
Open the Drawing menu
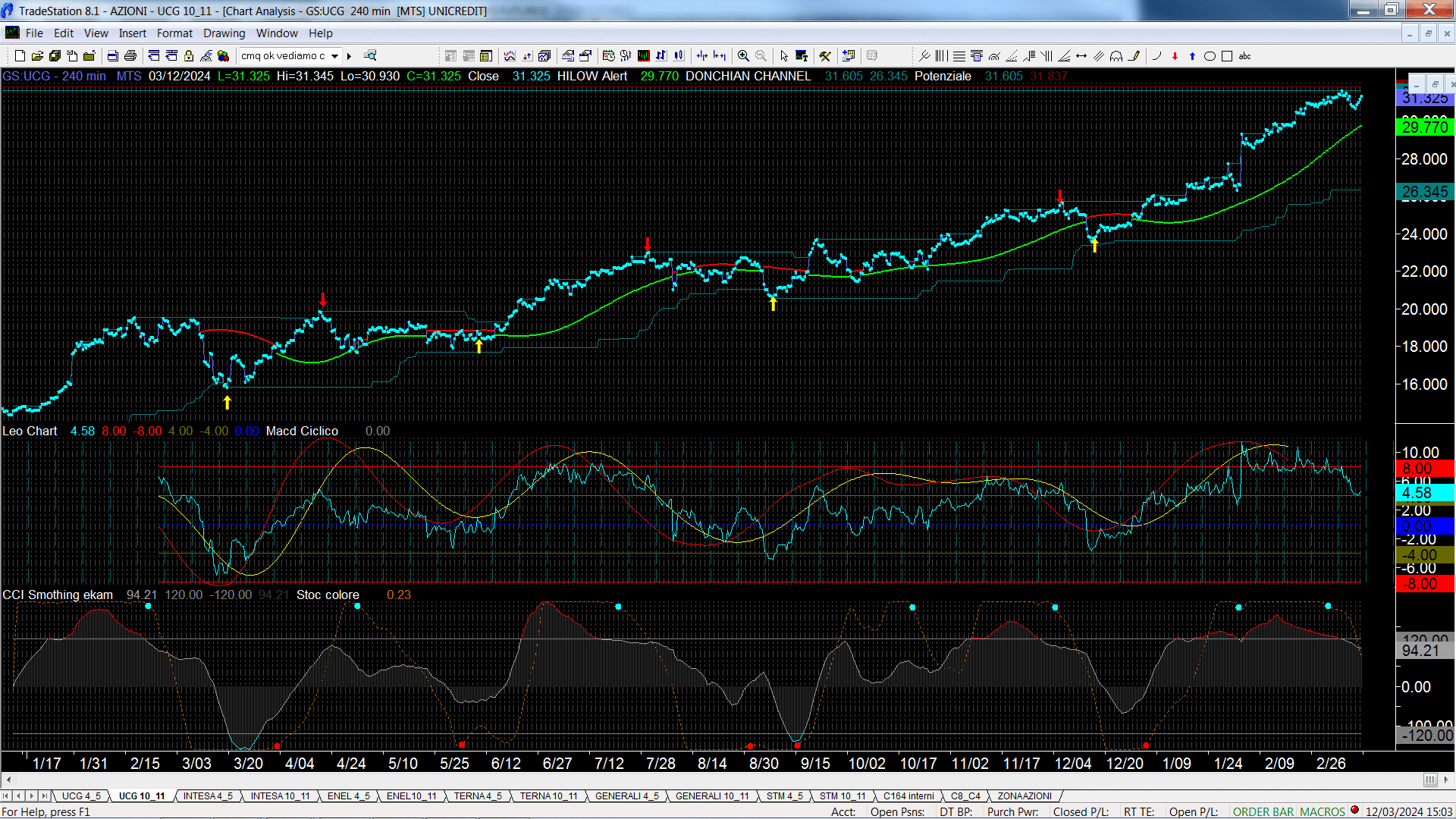pos(224,33)
